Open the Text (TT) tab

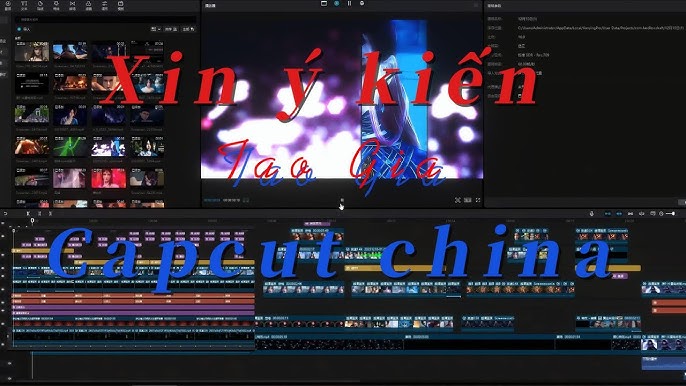coord(24,5)
